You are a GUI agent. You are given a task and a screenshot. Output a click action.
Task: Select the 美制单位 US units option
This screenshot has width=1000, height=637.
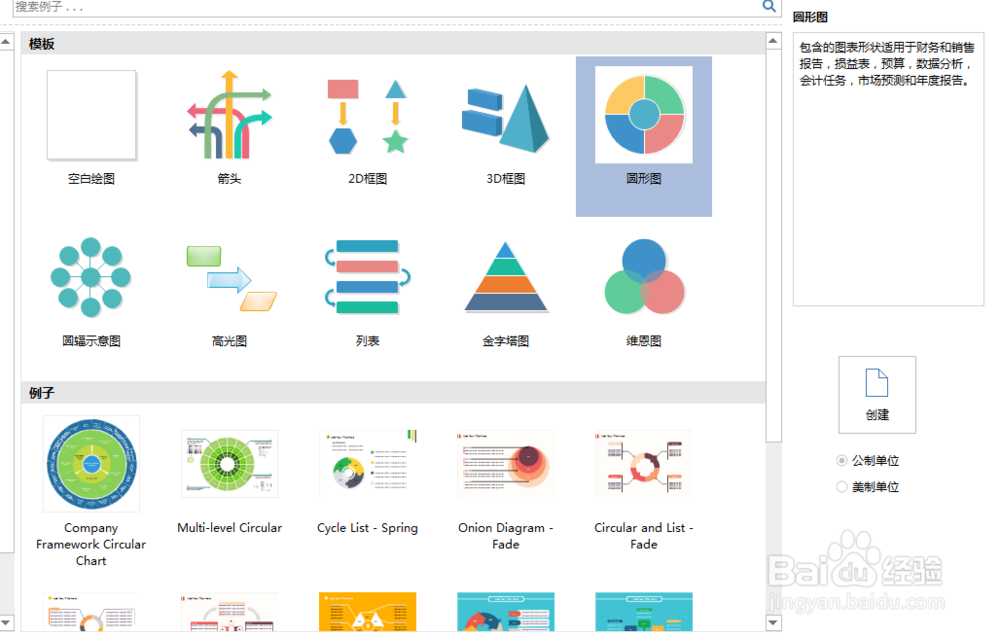tap(868, 487)
